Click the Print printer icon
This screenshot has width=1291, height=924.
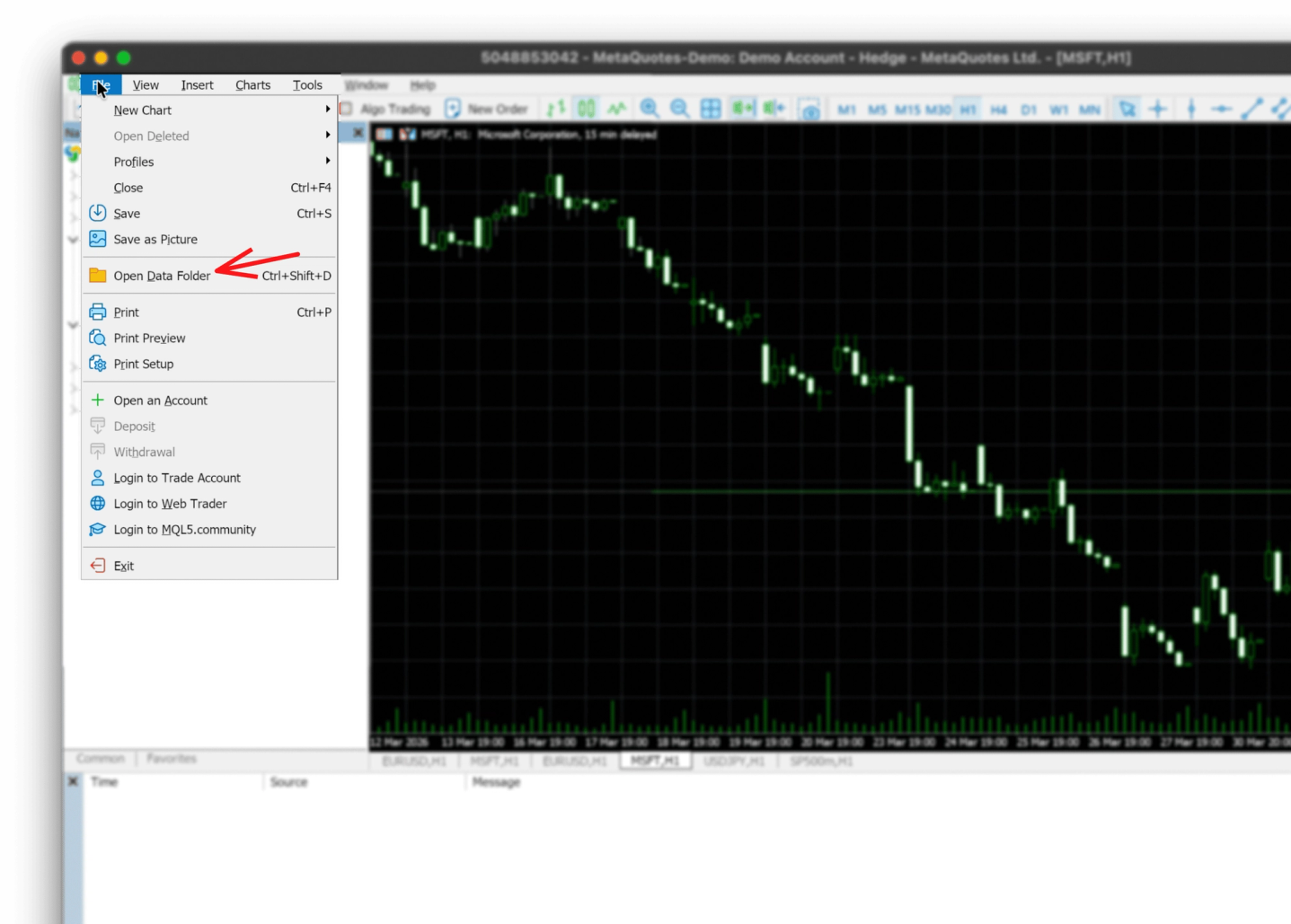pos(98,312)
